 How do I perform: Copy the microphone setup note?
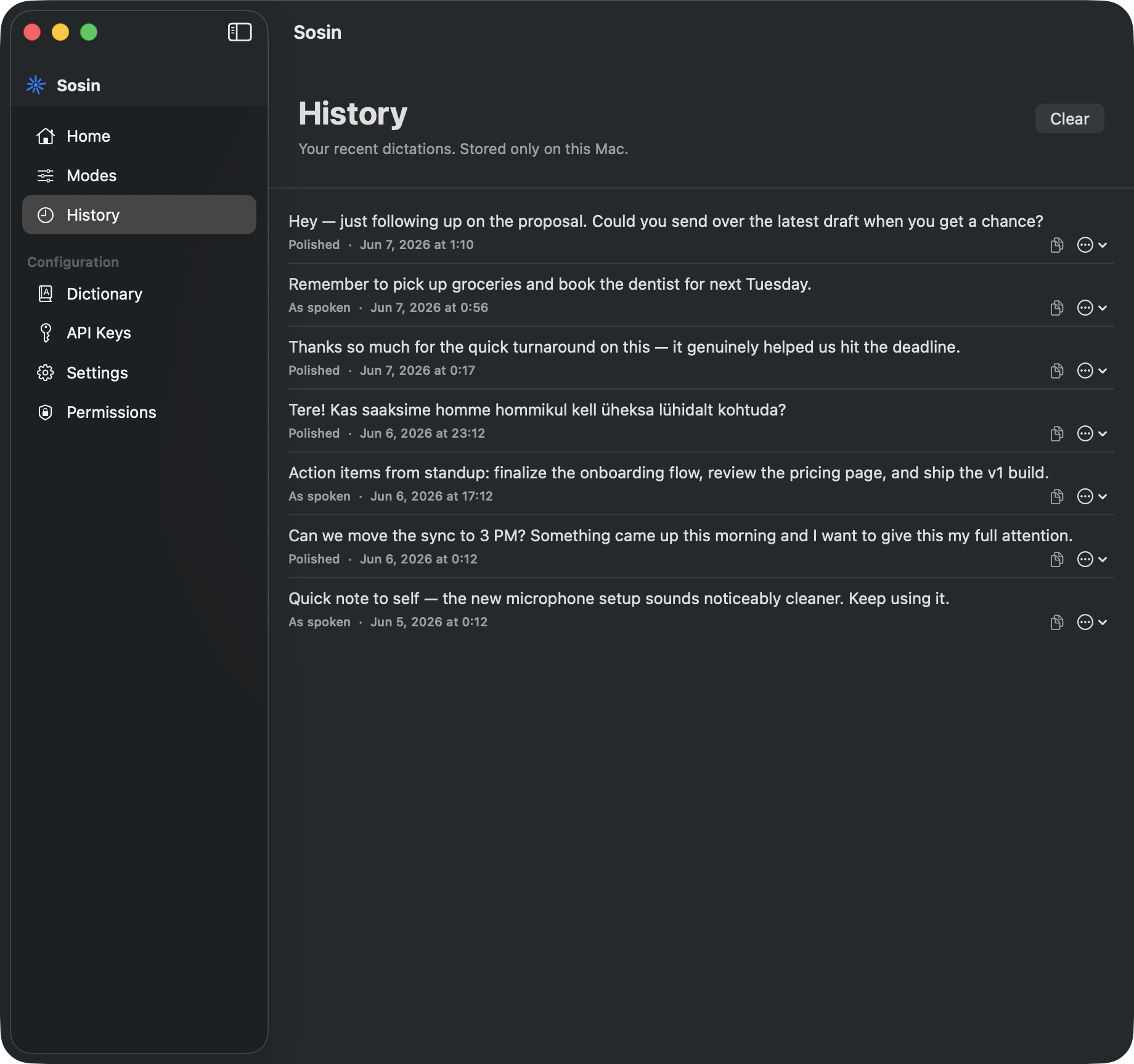tap(1057, 623)
